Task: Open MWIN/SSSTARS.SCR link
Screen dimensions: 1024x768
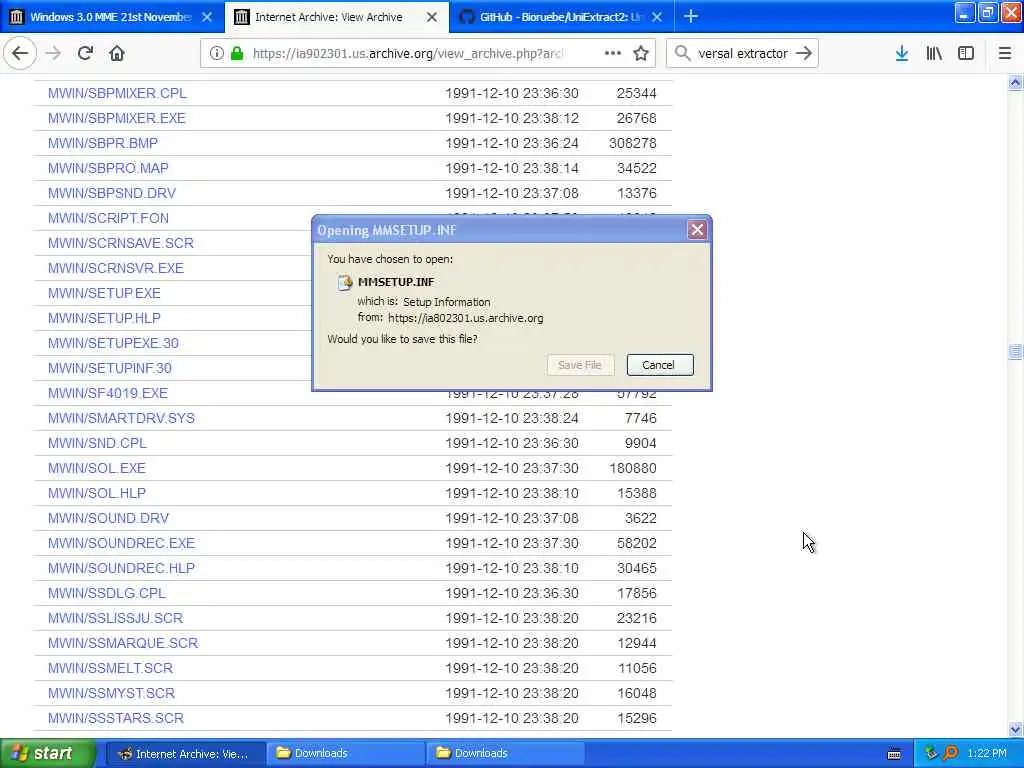Action: click(x=116, y=718)
